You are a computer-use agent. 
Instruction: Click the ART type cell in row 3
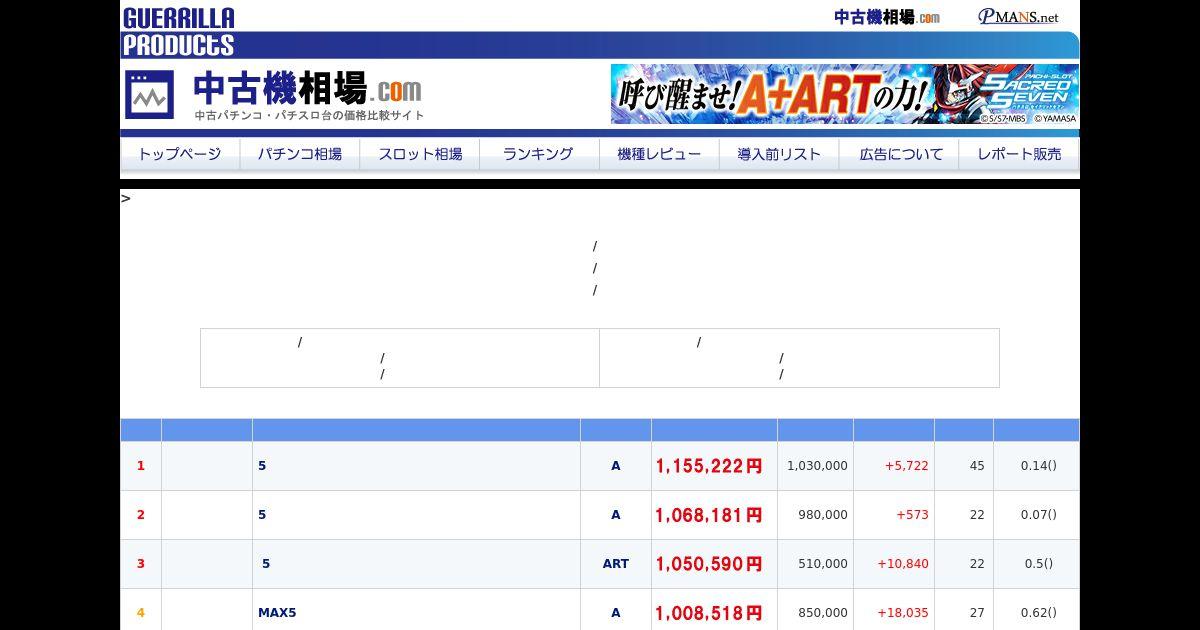pos(616,564)
